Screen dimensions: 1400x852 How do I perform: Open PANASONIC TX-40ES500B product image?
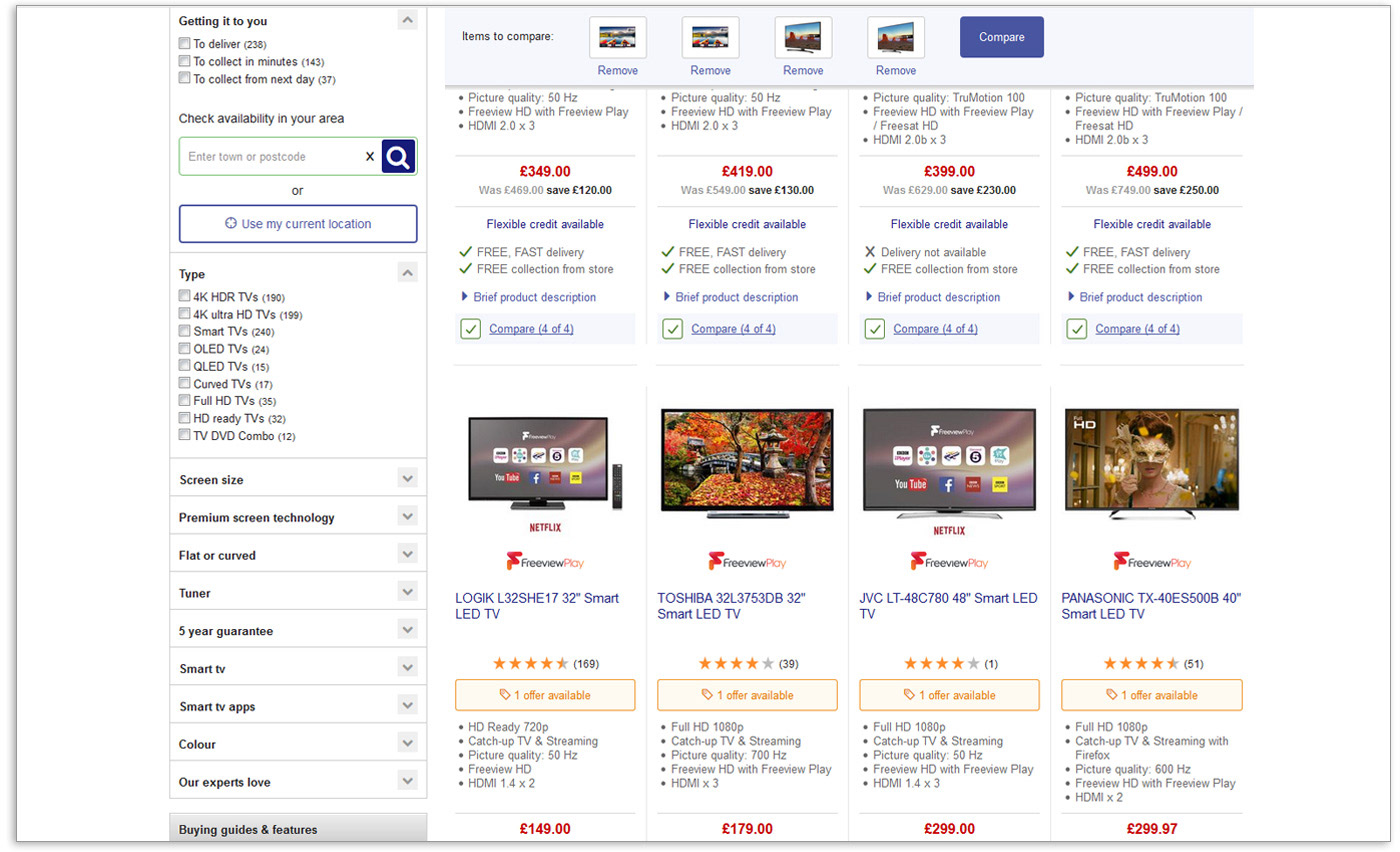click(1152, 463)
